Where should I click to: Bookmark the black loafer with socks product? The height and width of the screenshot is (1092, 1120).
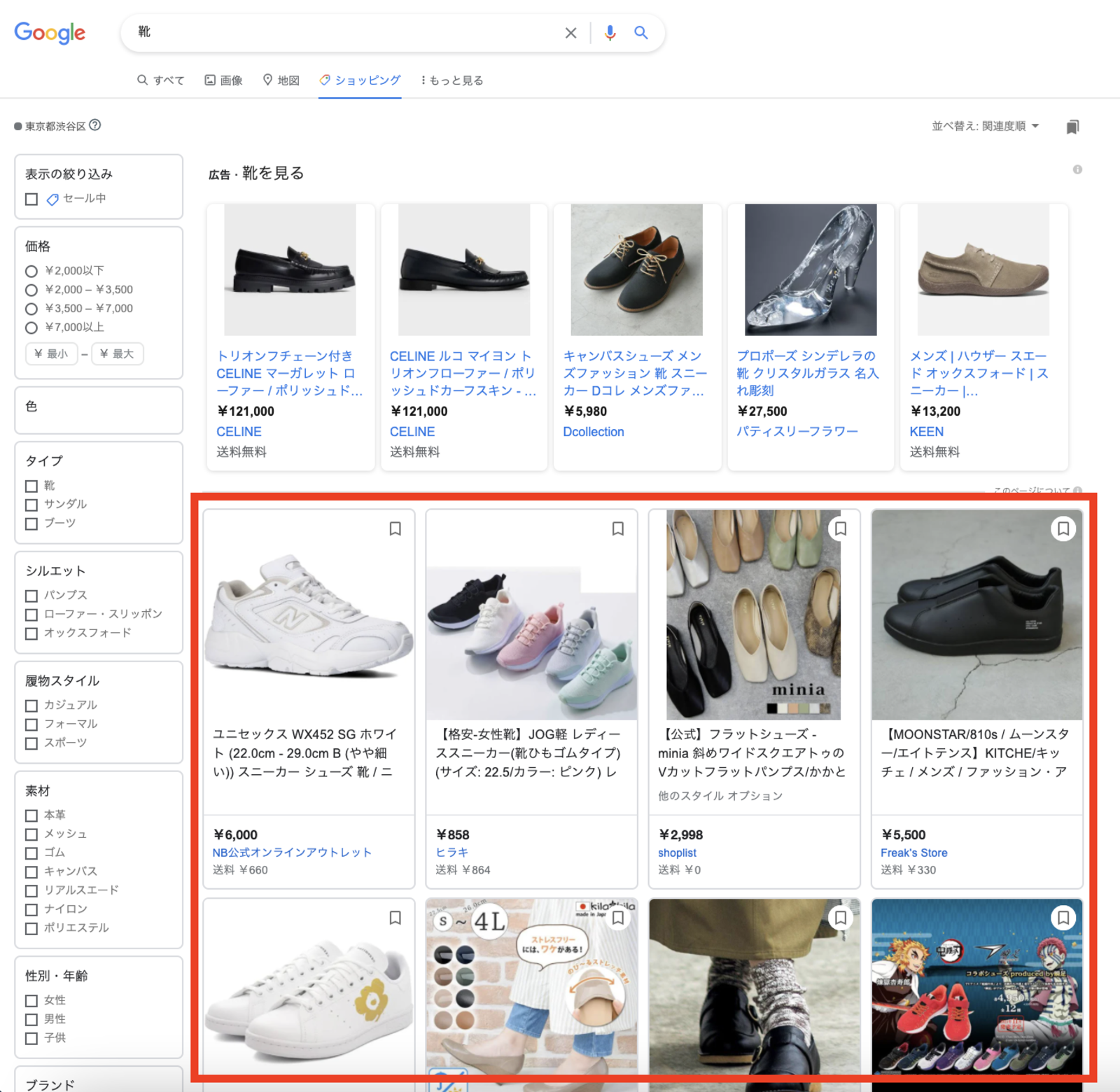coord(840,918)
